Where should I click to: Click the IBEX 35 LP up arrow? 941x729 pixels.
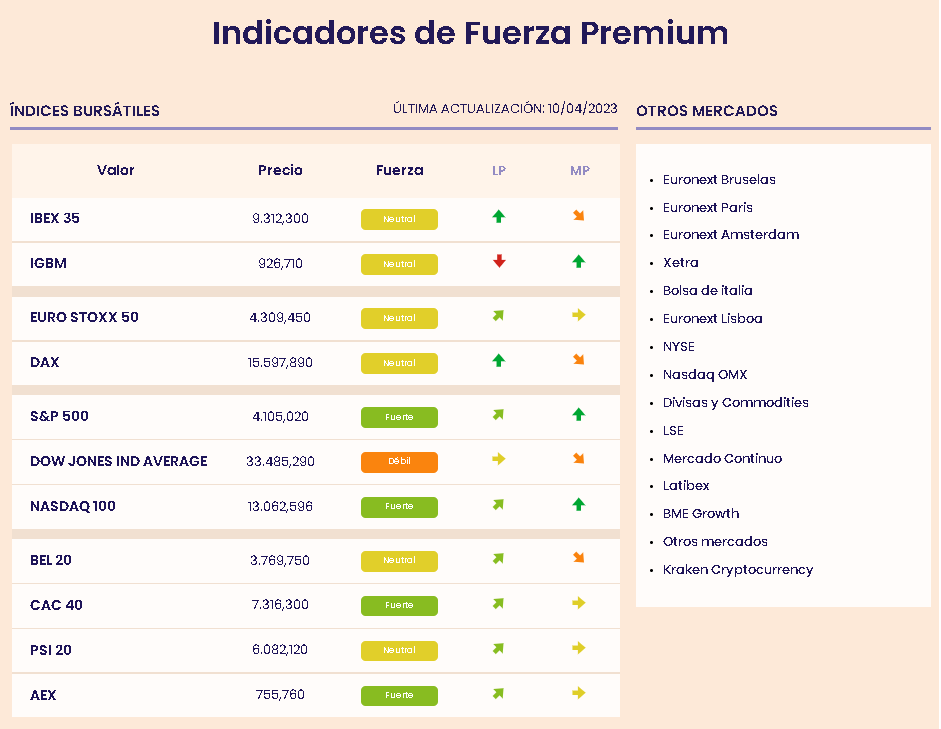tap(499, 216)
